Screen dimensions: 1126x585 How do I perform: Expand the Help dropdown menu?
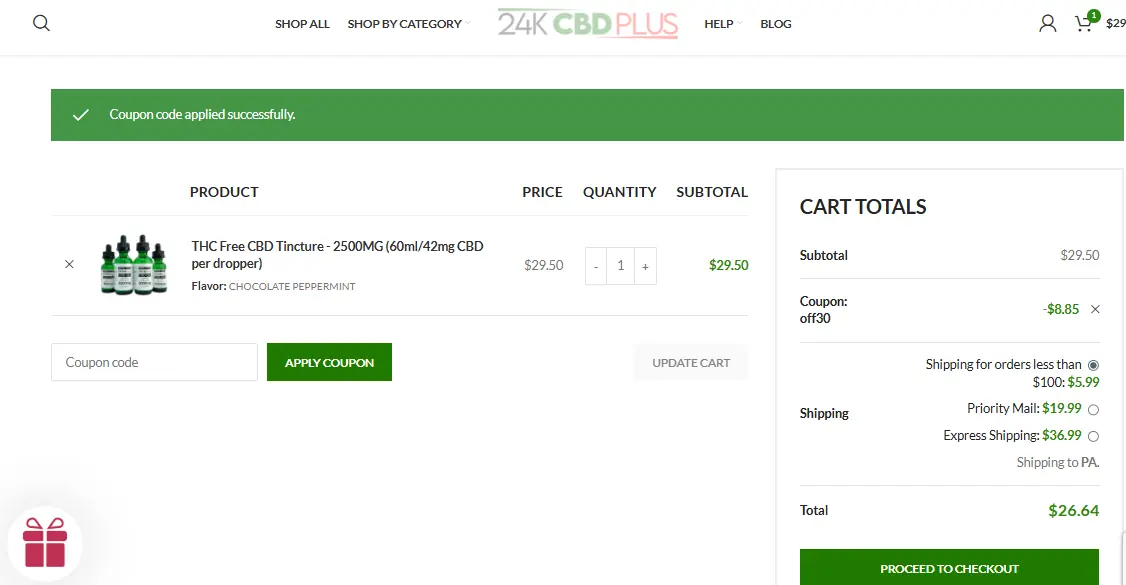(x=719, y=24)
